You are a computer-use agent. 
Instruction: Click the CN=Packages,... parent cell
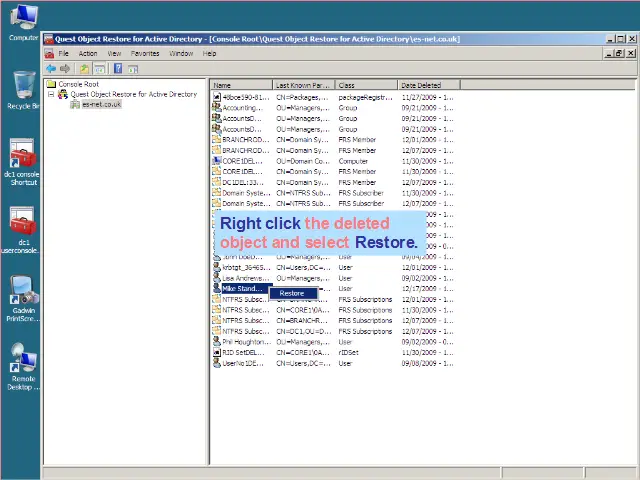302,97
